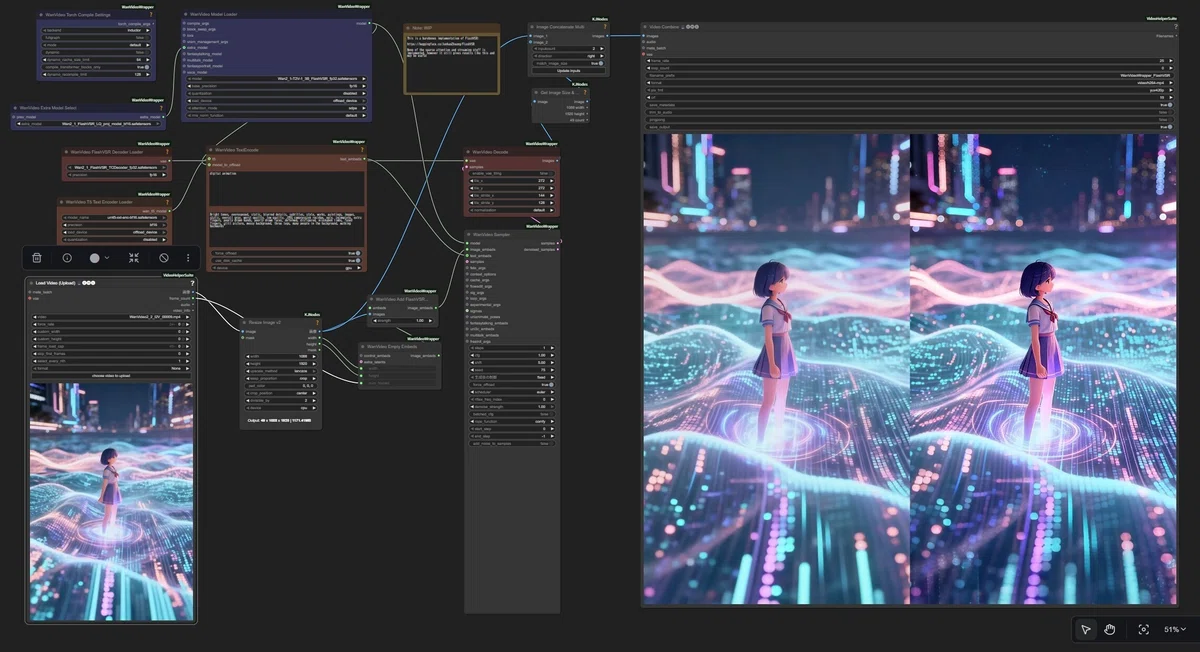
Task: Bypass the selected node with the slashed-circle icon
Action: coord(164,257)
